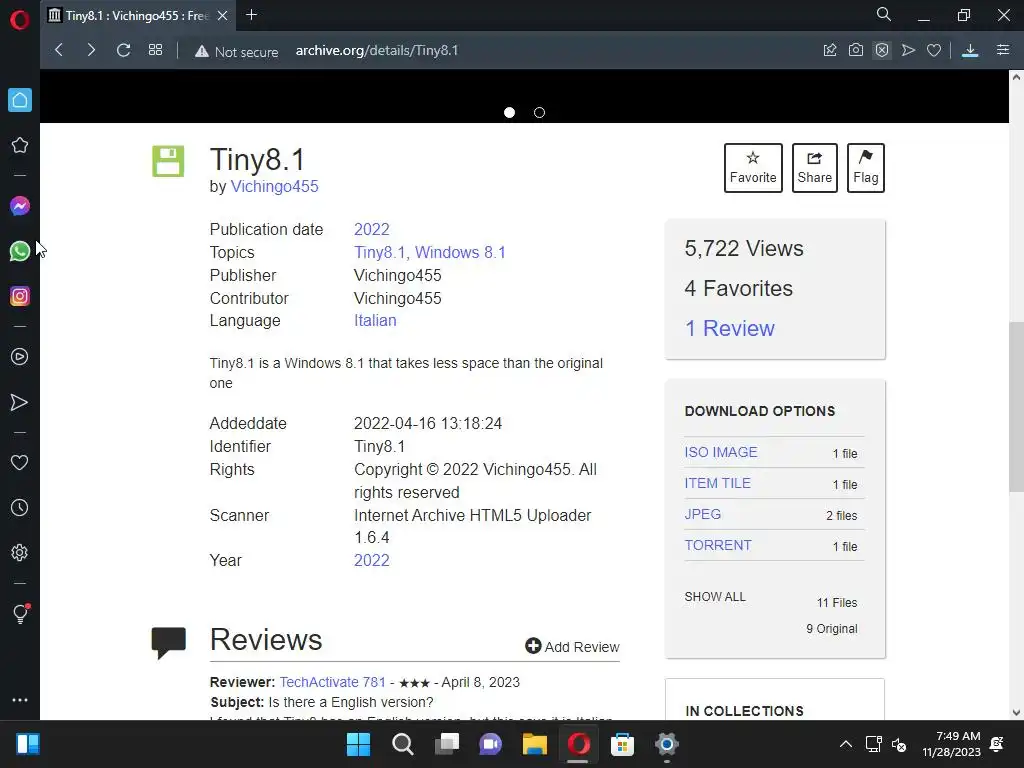Open the Player icon in sidebar

coord(20,357)
